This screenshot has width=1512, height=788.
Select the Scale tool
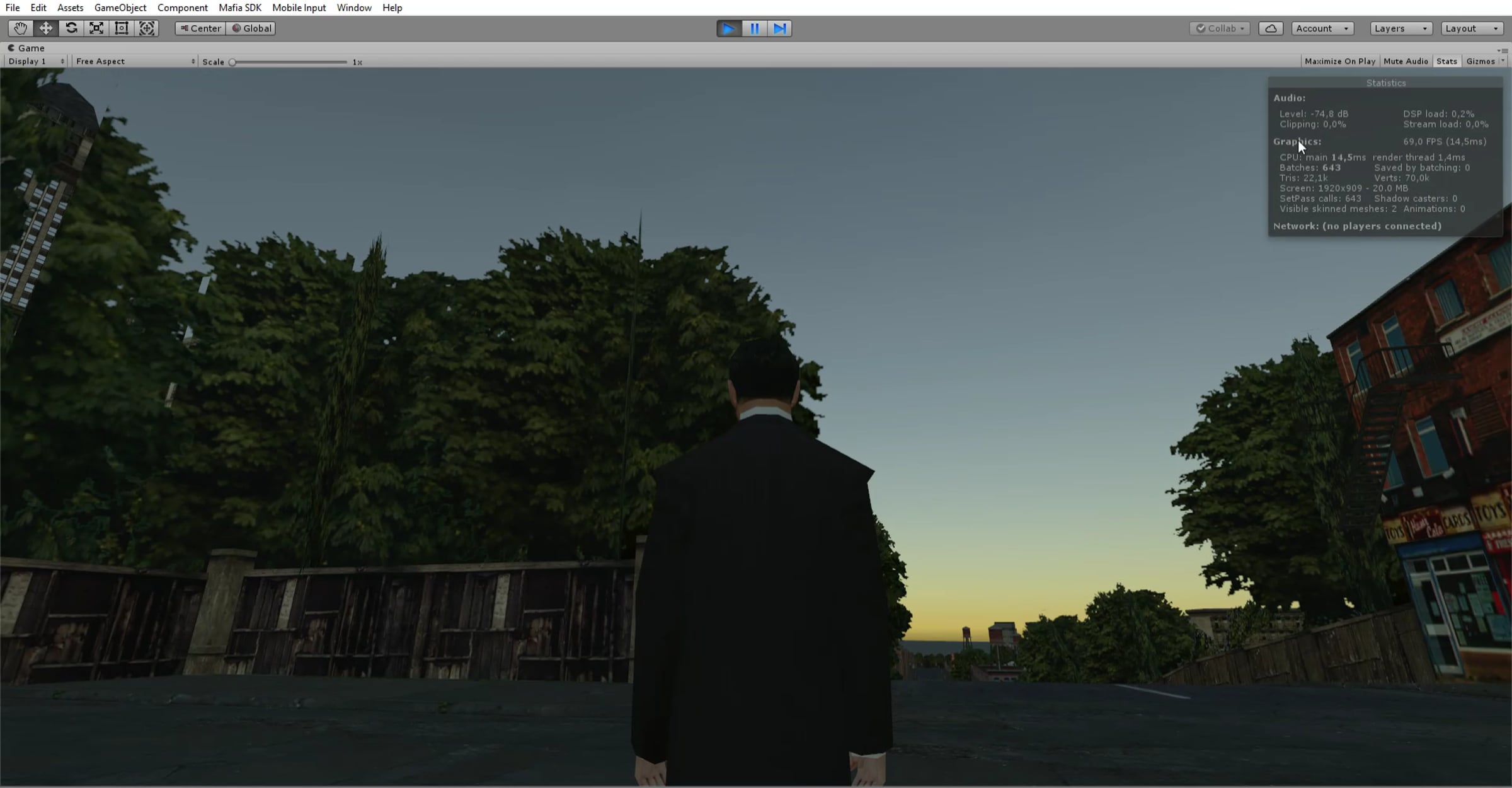coord(96,28)
